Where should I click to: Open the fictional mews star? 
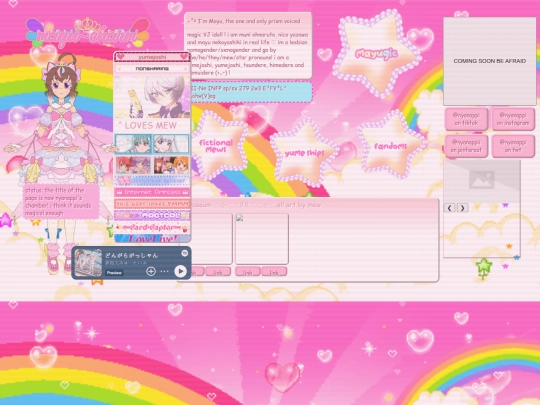pyautogui.click(x=216, y=146)
